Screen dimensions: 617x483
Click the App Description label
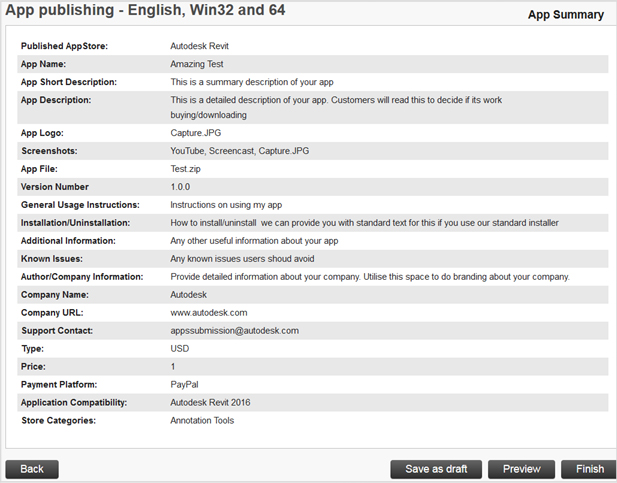click(x=56, y=100)
